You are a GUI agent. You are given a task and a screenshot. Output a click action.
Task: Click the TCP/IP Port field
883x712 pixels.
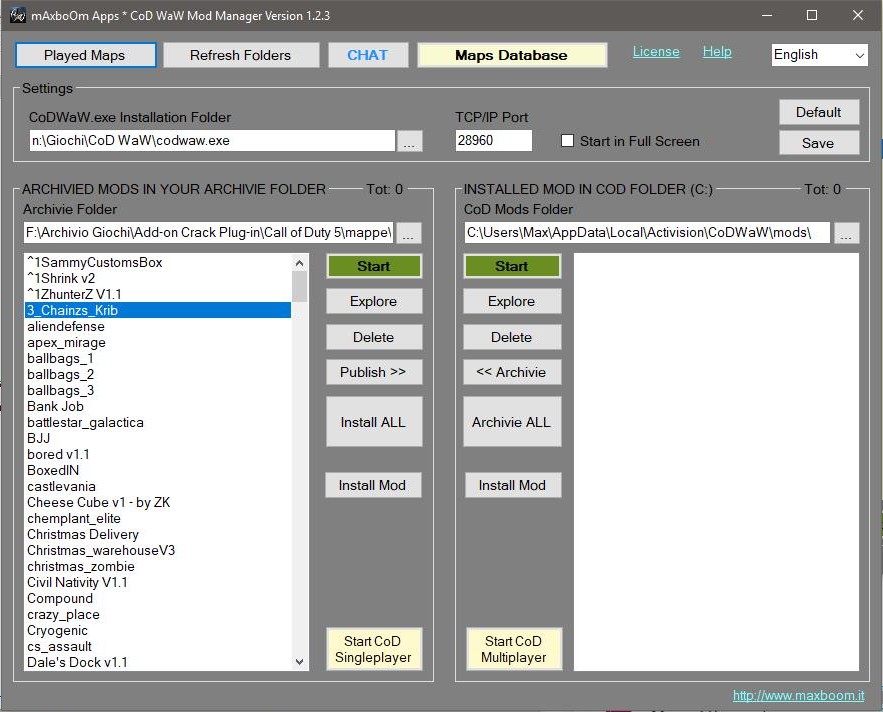click(x=493, y=141)
